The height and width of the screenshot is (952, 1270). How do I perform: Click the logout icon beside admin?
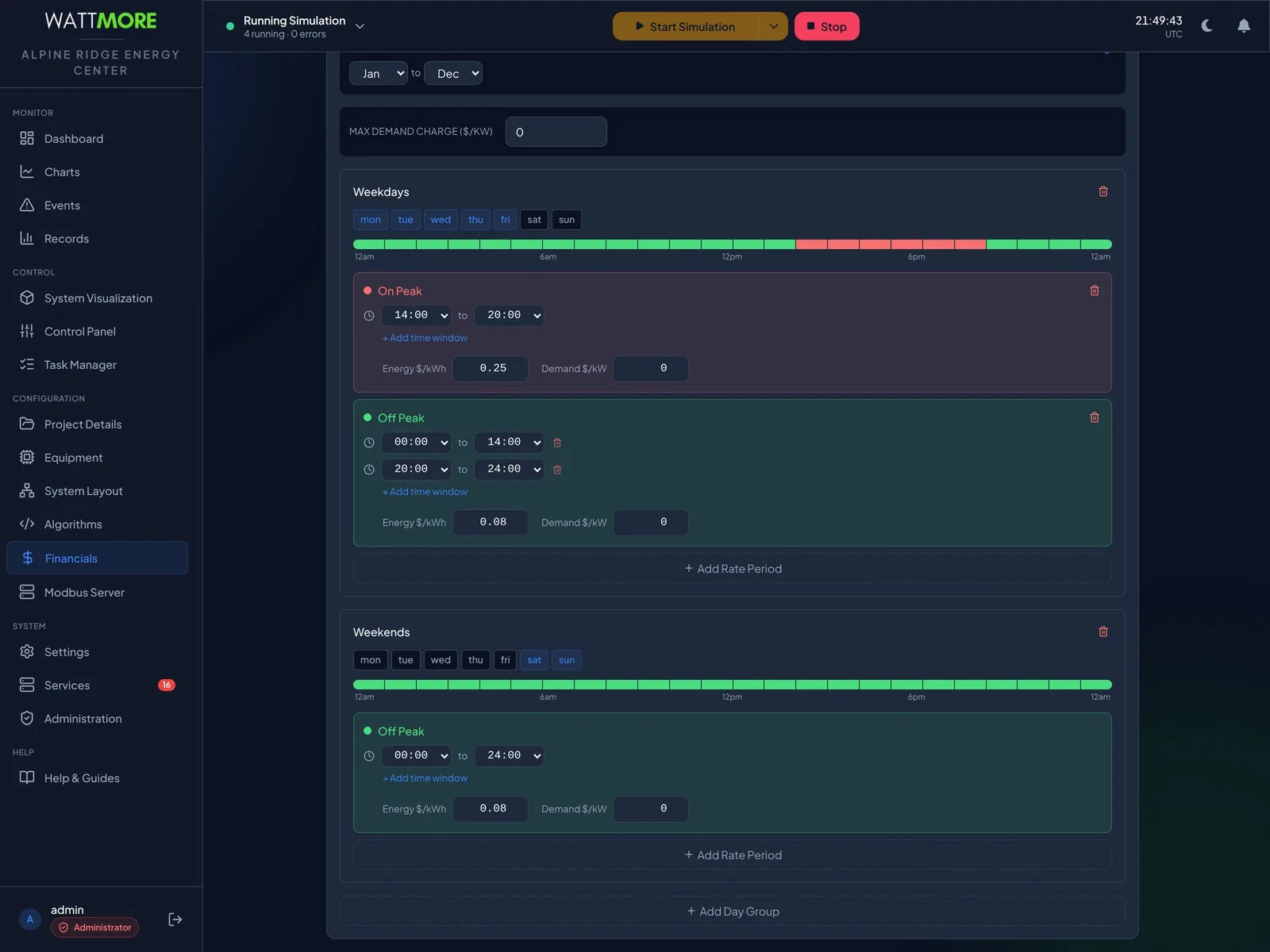point(175,919)
